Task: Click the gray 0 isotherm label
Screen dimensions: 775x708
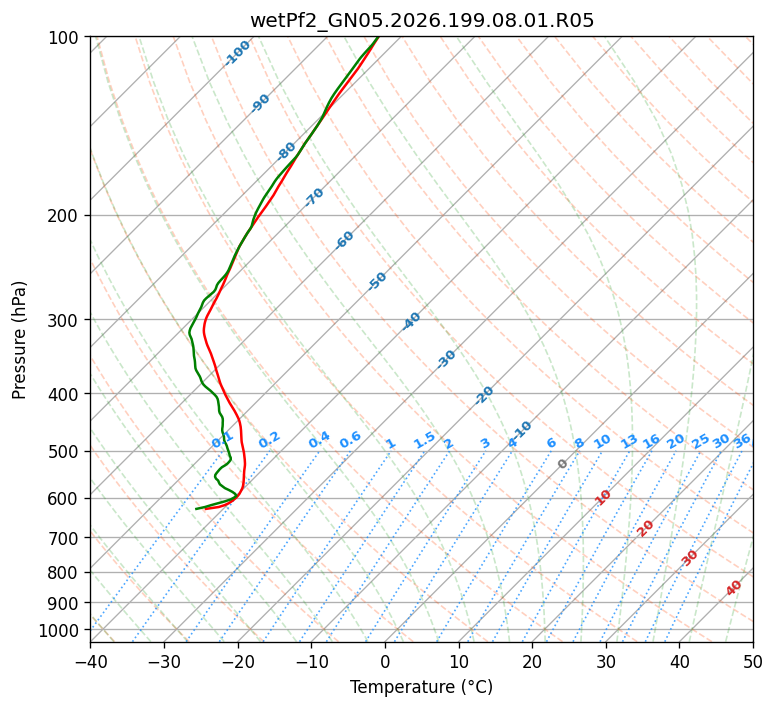Action: click(x=562, y=464)
